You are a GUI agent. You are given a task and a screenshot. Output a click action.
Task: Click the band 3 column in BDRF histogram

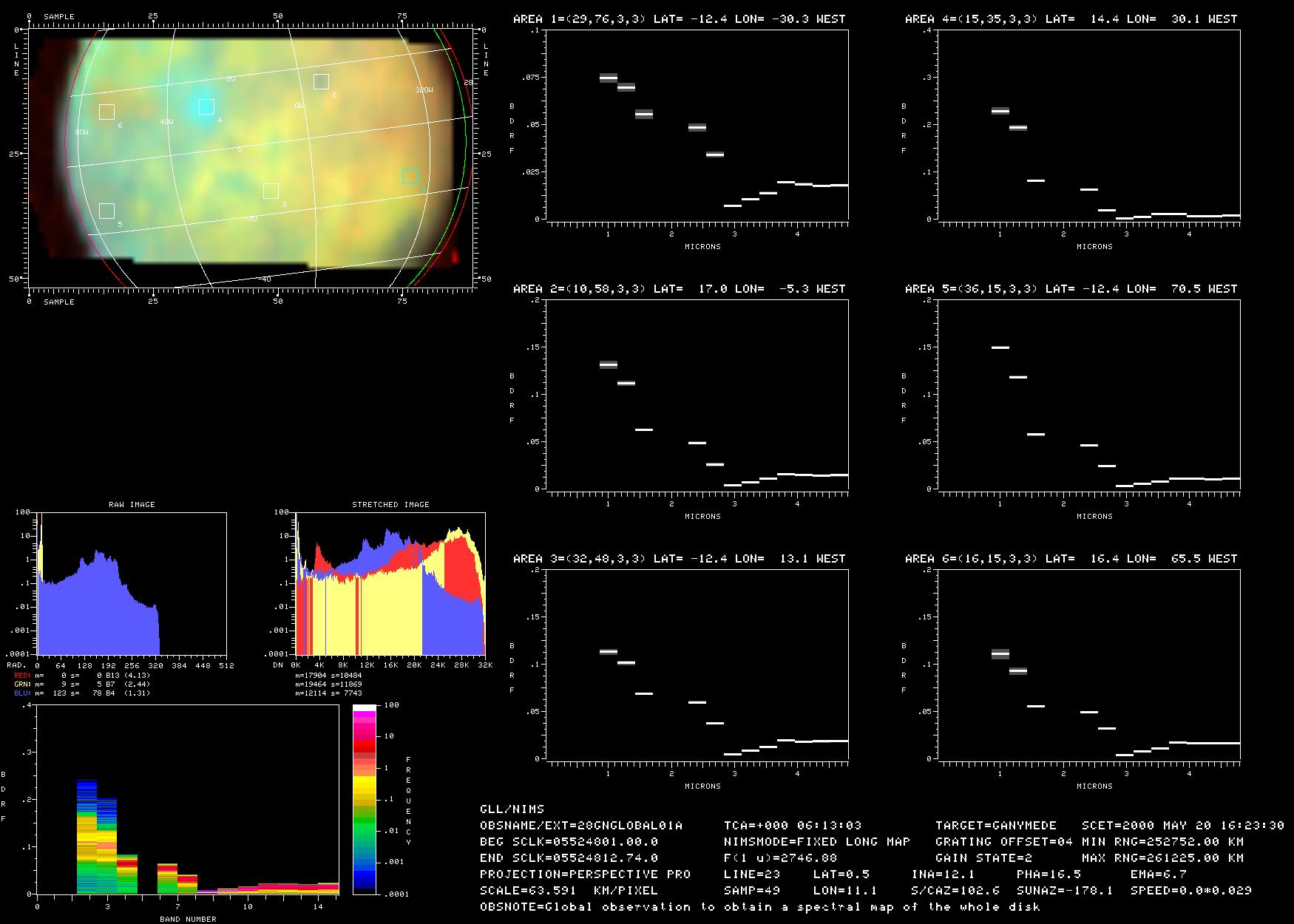(107, 846)
